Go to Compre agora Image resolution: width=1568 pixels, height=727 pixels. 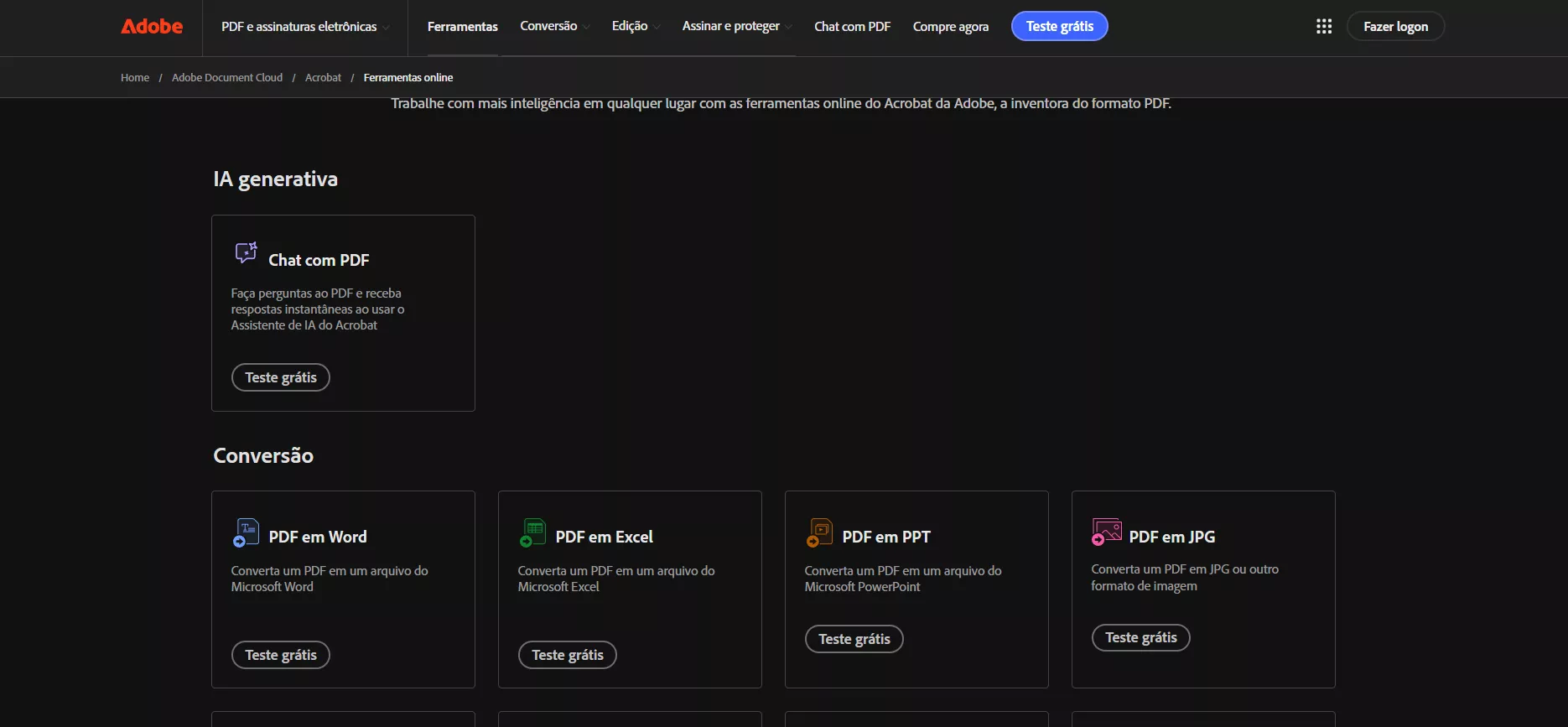[x=950, y=27]
